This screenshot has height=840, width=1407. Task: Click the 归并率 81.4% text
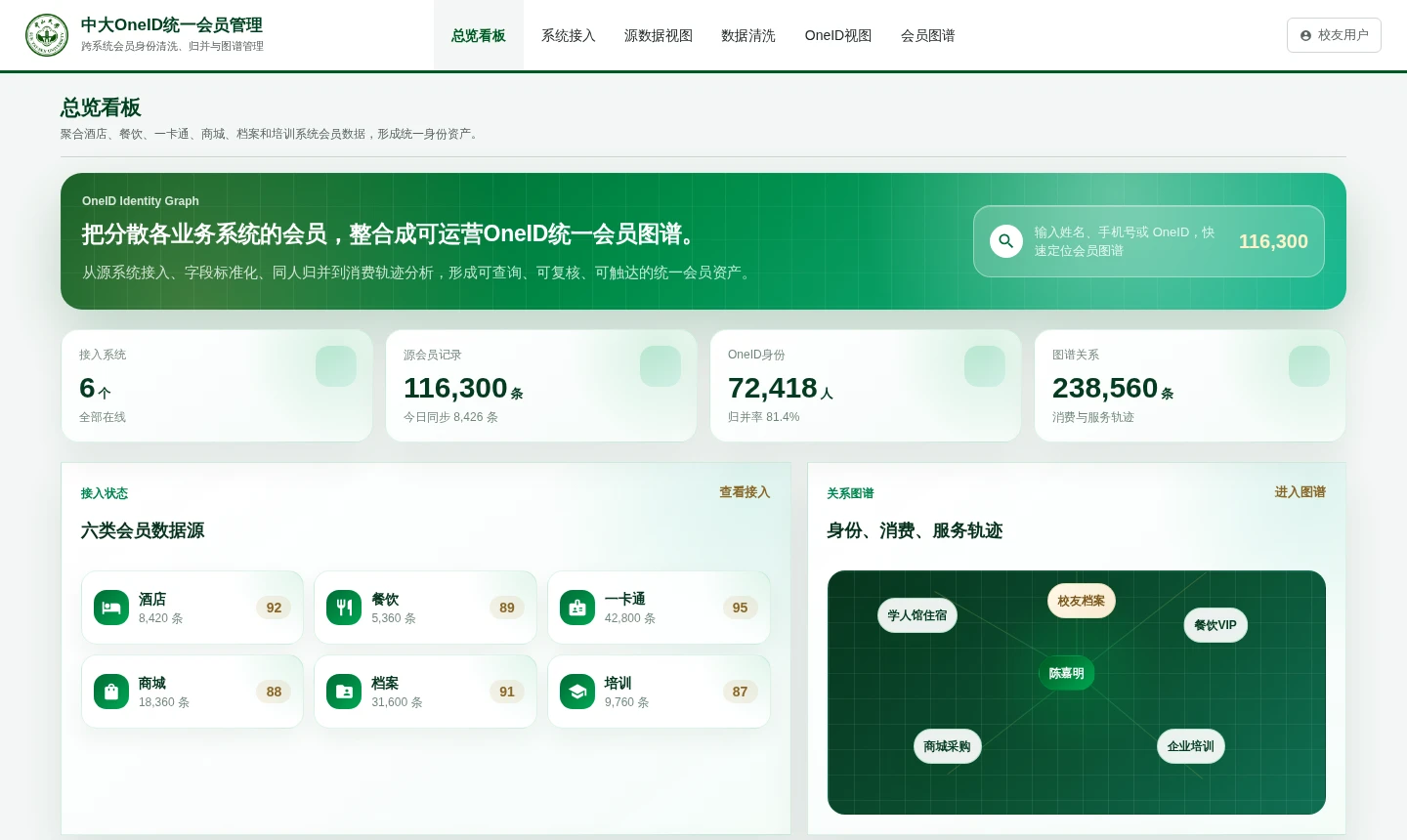[763, 417]
